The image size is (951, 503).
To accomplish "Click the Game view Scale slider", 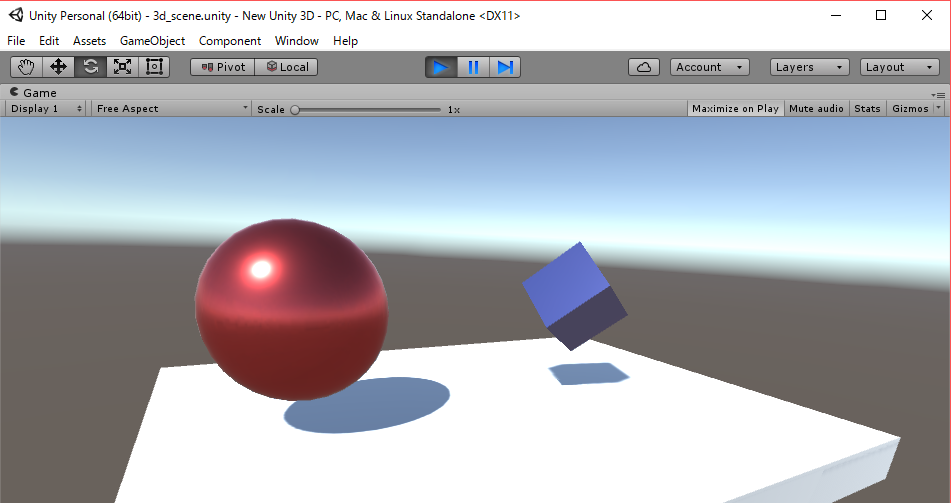I will point(367,109).
